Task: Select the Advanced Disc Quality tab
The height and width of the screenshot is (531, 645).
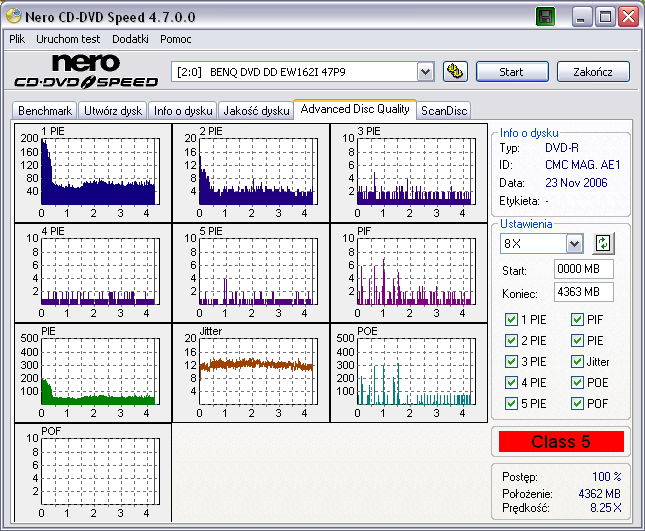Action: point(355,109)
